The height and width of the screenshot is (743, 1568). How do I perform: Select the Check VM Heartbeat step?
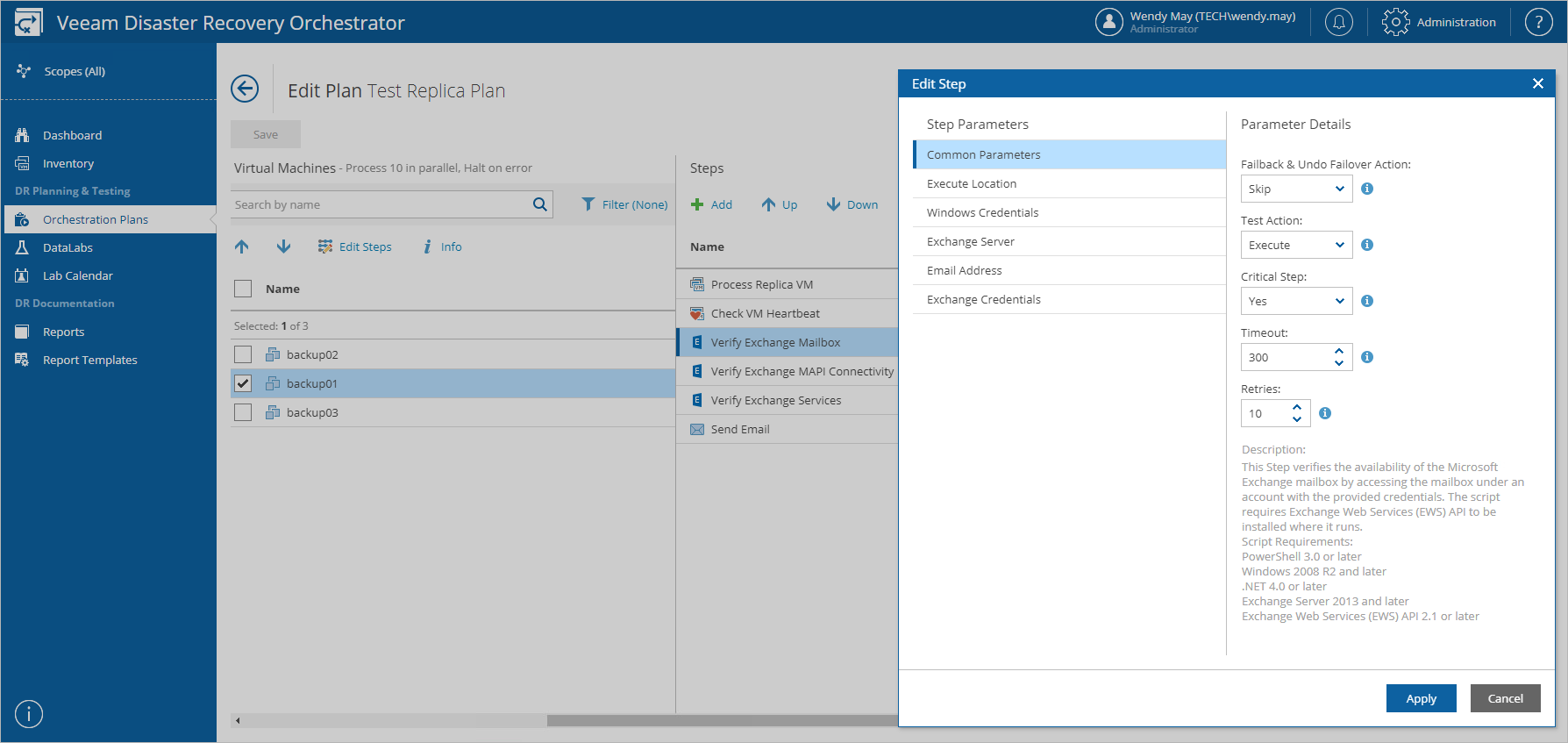(x=787, y=313)
